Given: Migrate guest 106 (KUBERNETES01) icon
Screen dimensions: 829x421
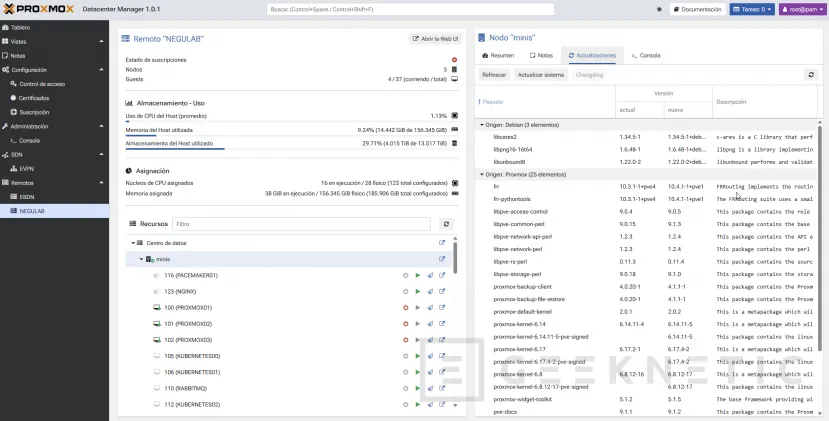Looking at the screenshot, I should [430, 372].
